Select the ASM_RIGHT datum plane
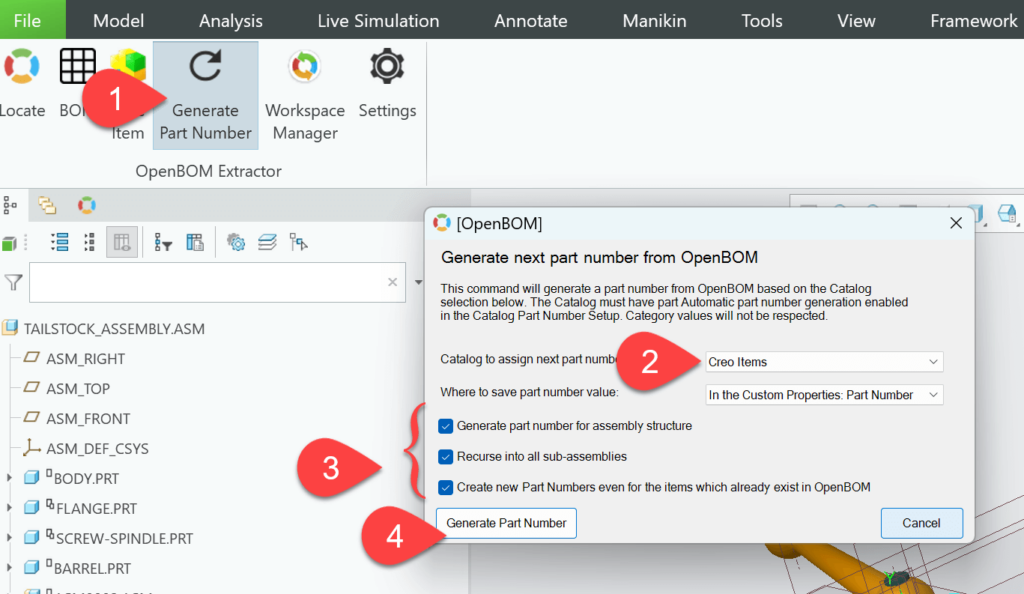The image size is (1024, 594). [86, 358]
